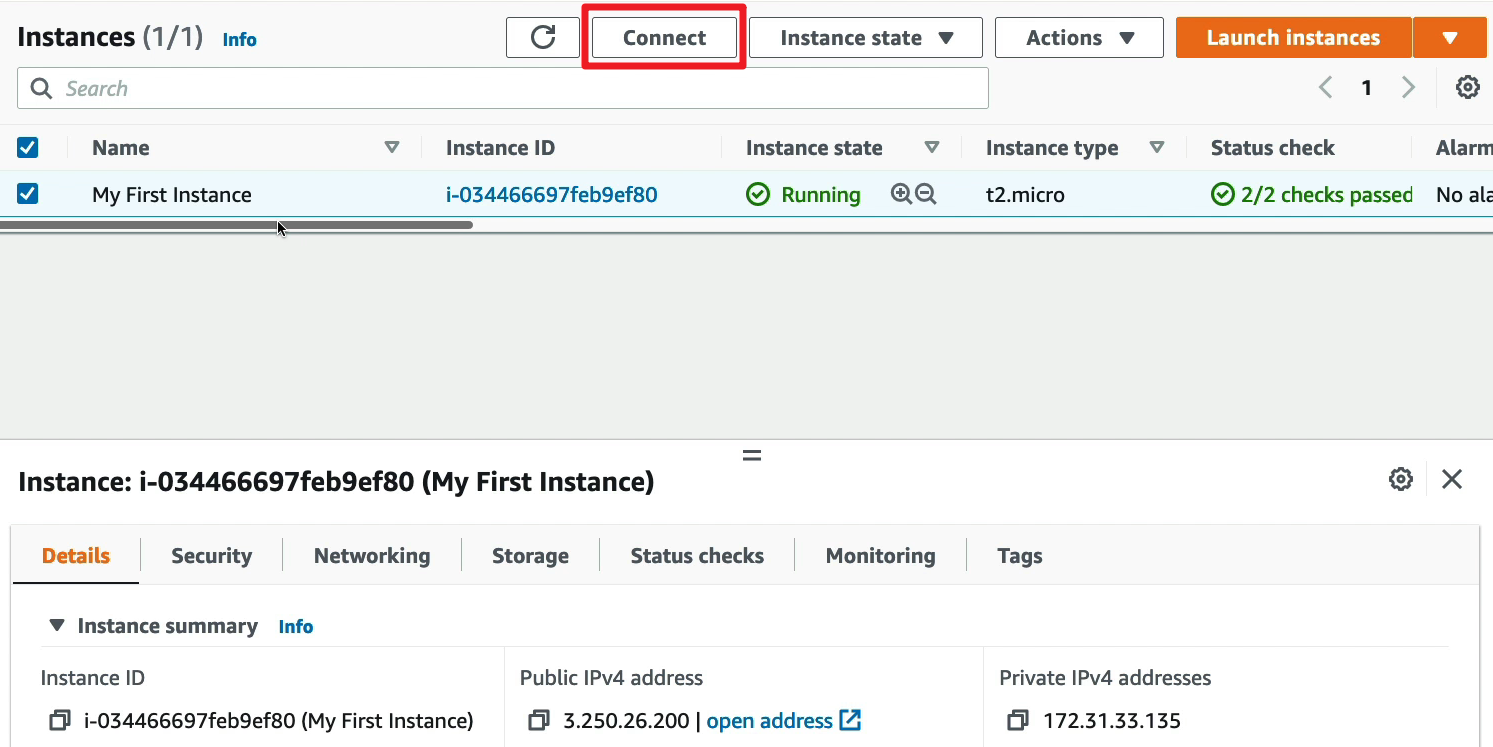
Task: Copy the Private IPv4 address
Action: (1018, 720)
